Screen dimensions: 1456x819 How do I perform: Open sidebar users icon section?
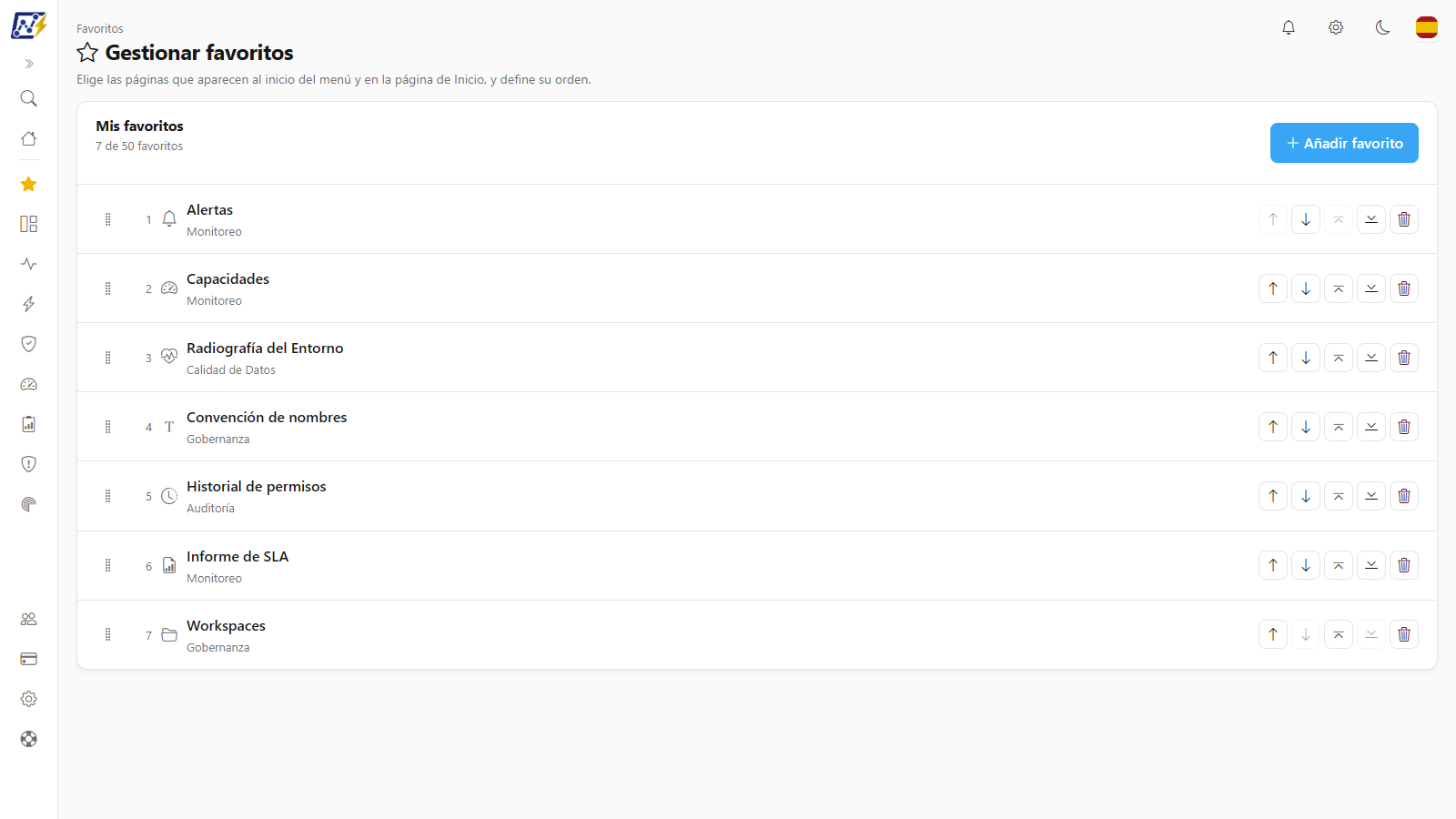tap(29, 619)
